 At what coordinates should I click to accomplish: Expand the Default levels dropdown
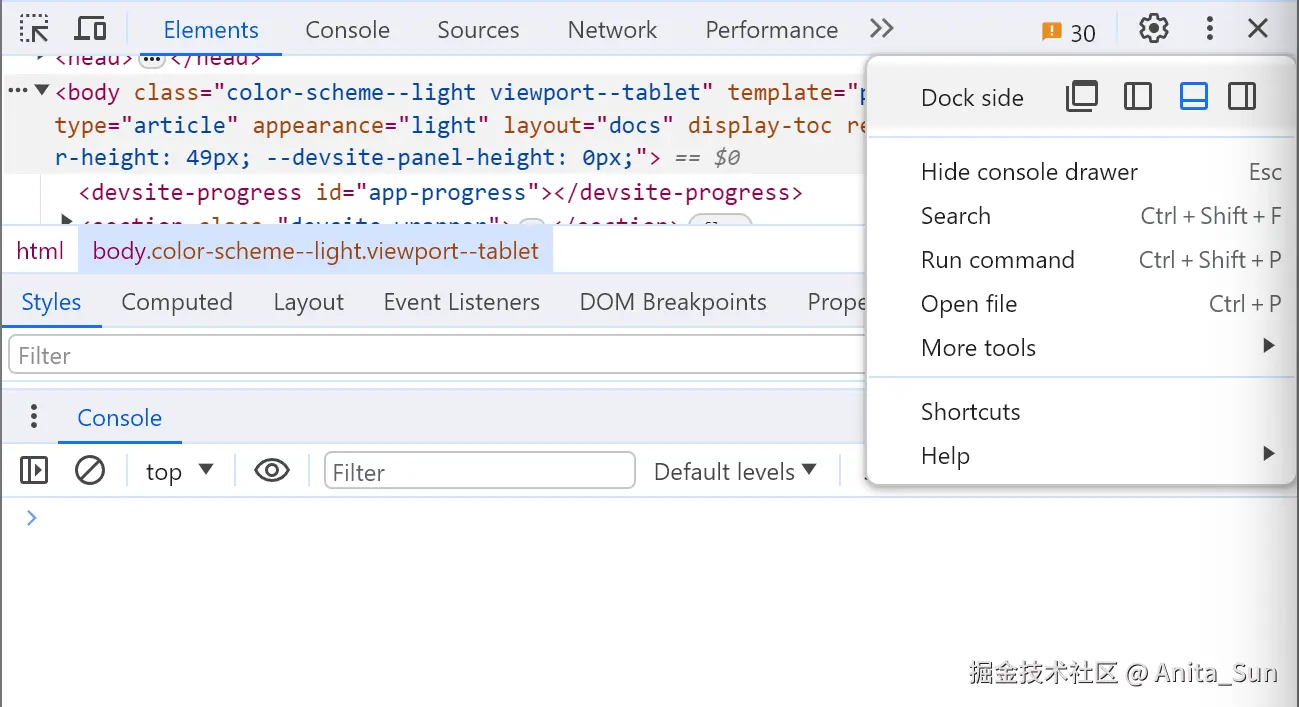[x=735, y=471]
